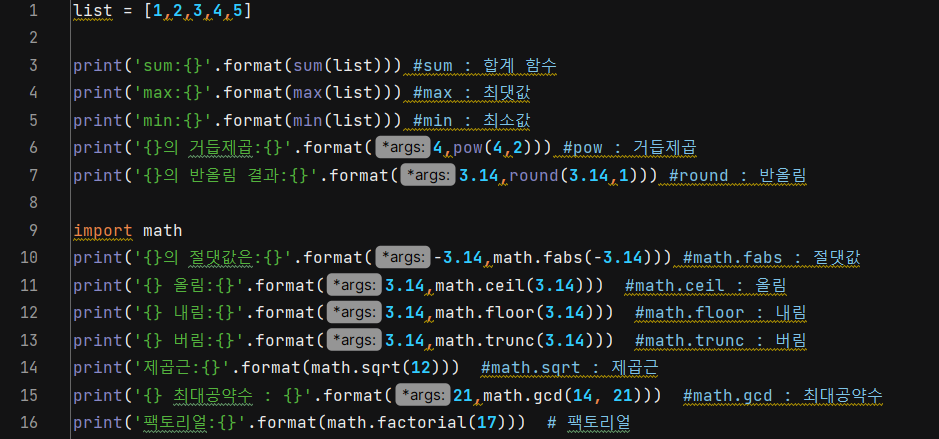Click line number 1 in the gutter

[x=33, y=11]
